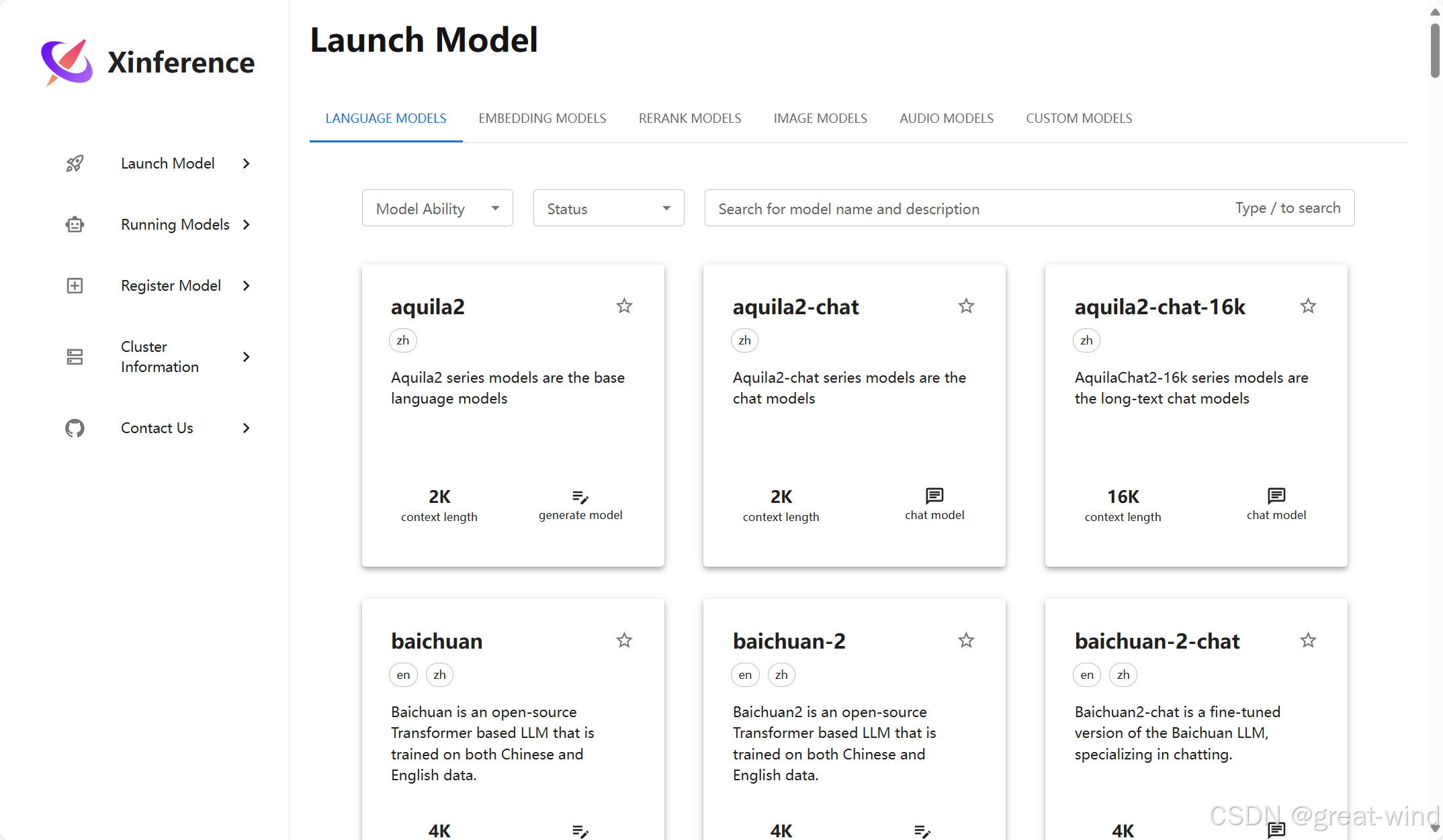1443x840 pixels.
Task: Toggle favorite star on aquila2 card
Action: (624, 306)
